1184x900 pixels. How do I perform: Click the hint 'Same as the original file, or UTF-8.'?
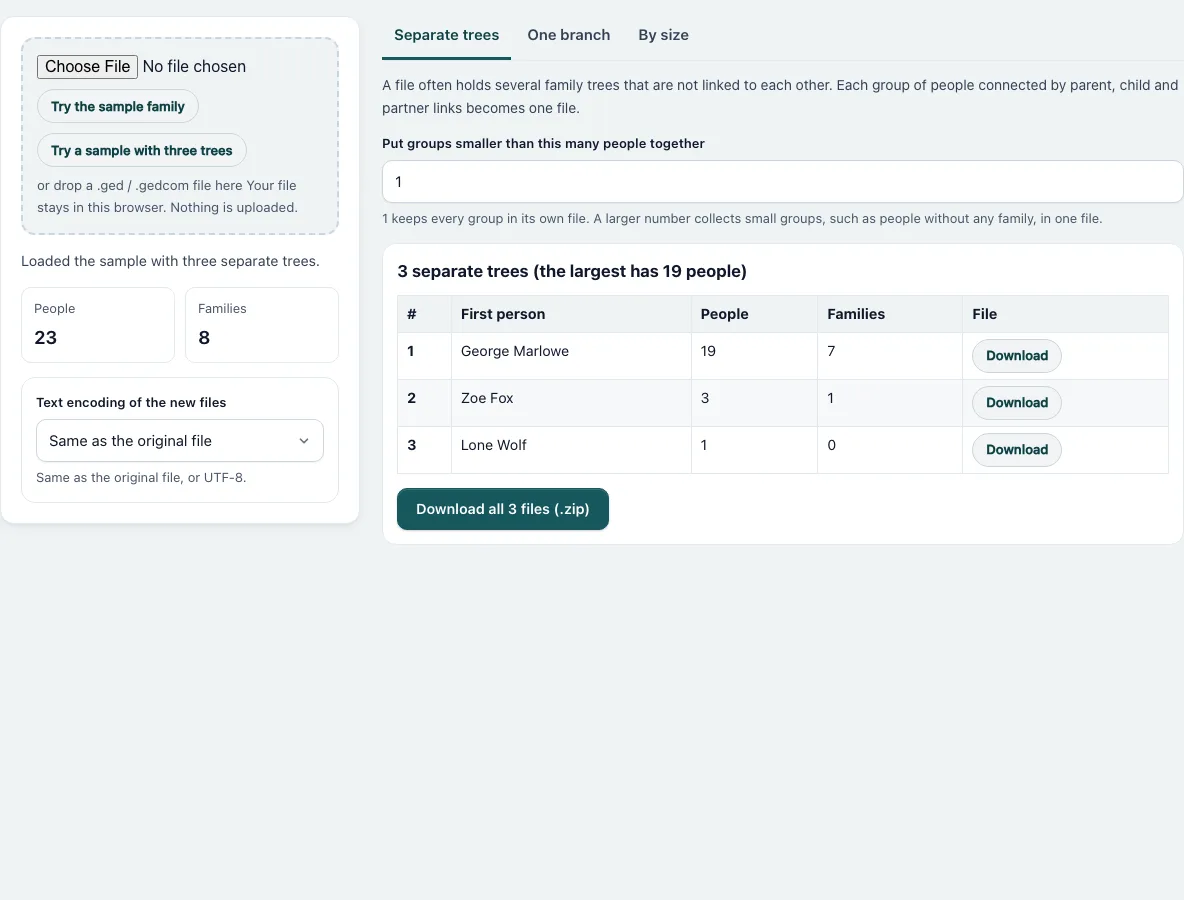tap(141, 477)
